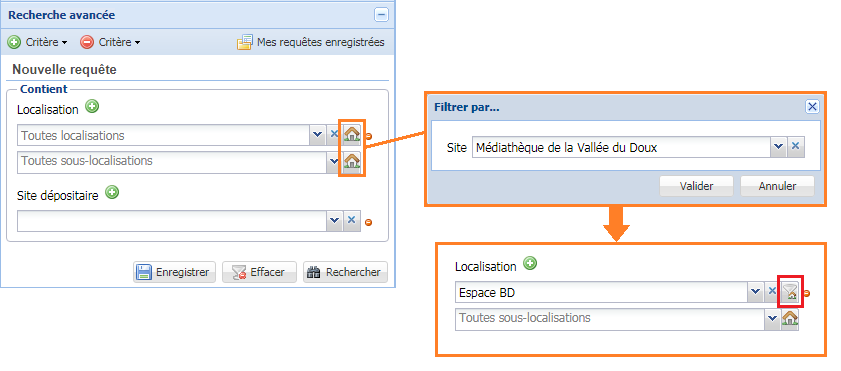Add a Site dépositaire criterion
The height and width of the screenshot is (371, 841).
(x=112, y=192)
